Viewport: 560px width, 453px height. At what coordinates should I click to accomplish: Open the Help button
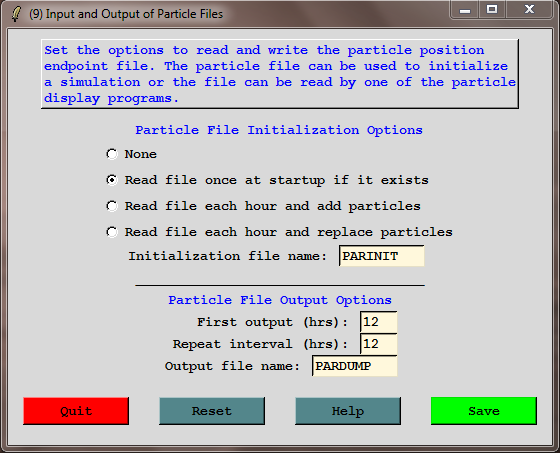(348, 411)
